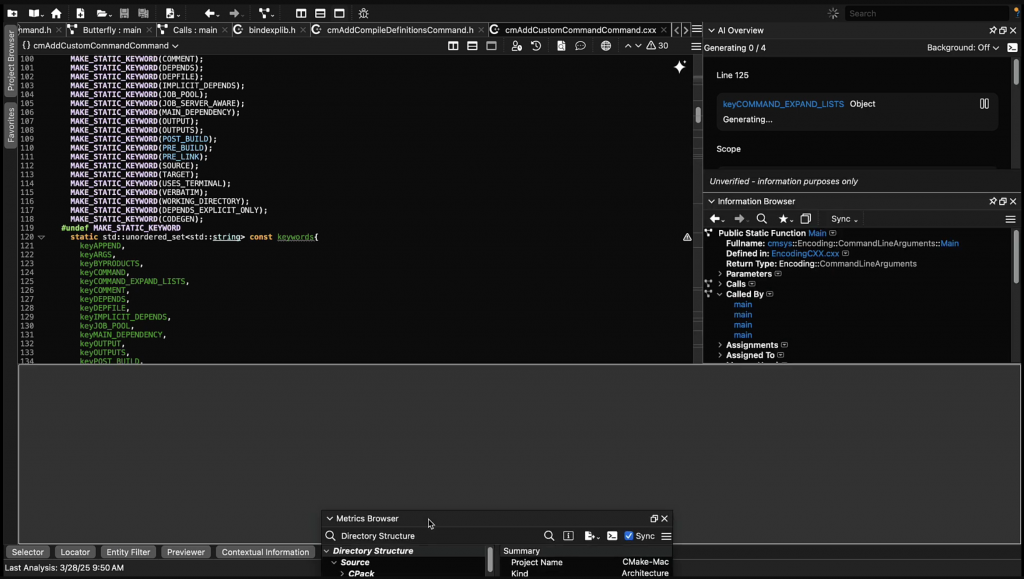Screen dimensions: 1024x579
Task: Open the Favorites side tab
Action: (x=10, y=125)
